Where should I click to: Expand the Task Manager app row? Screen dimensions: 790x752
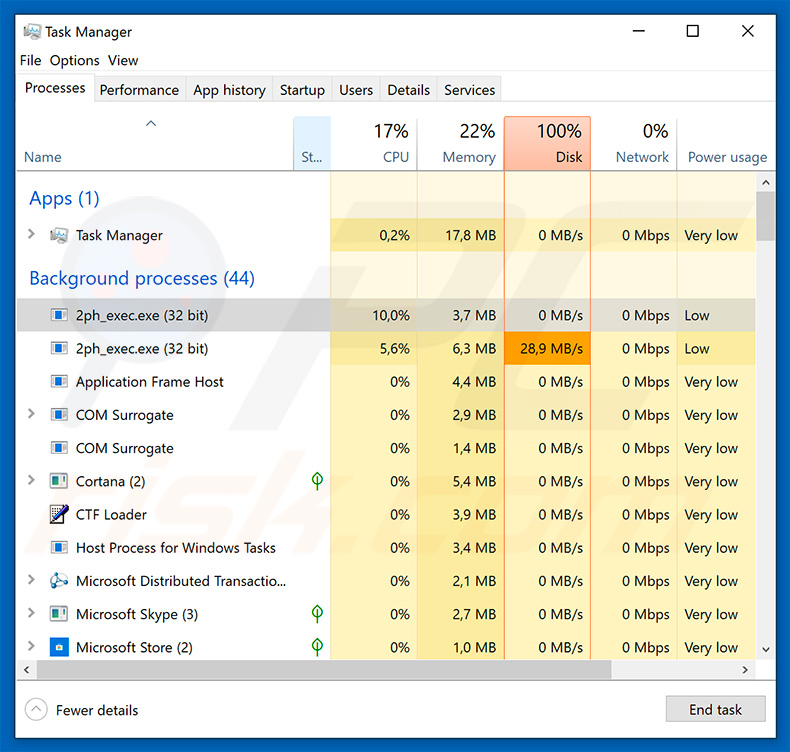(x=31, y=234)
